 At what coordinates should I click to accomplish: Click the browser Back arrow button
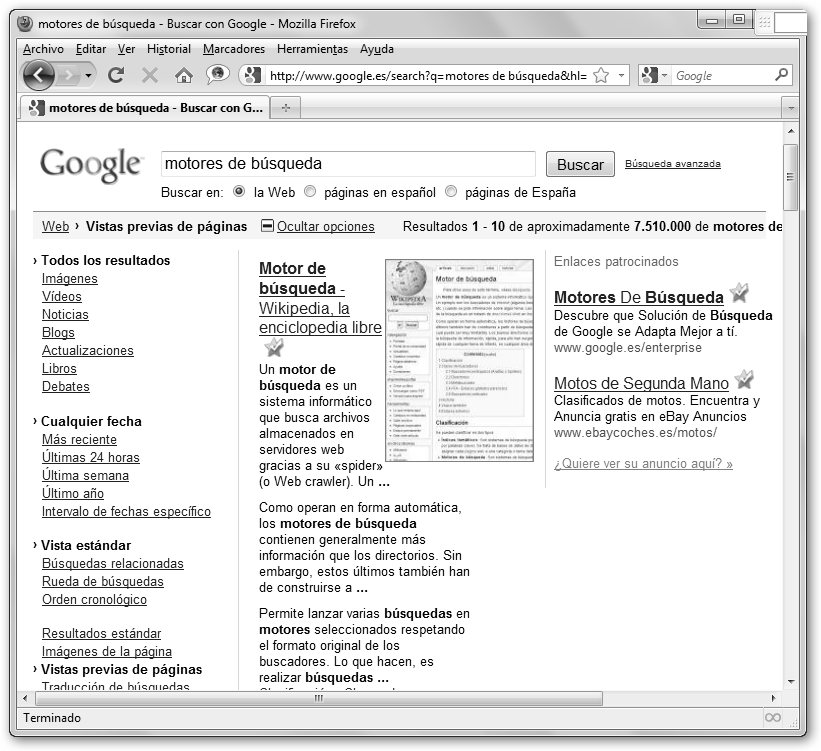click(x=39, y=75)
